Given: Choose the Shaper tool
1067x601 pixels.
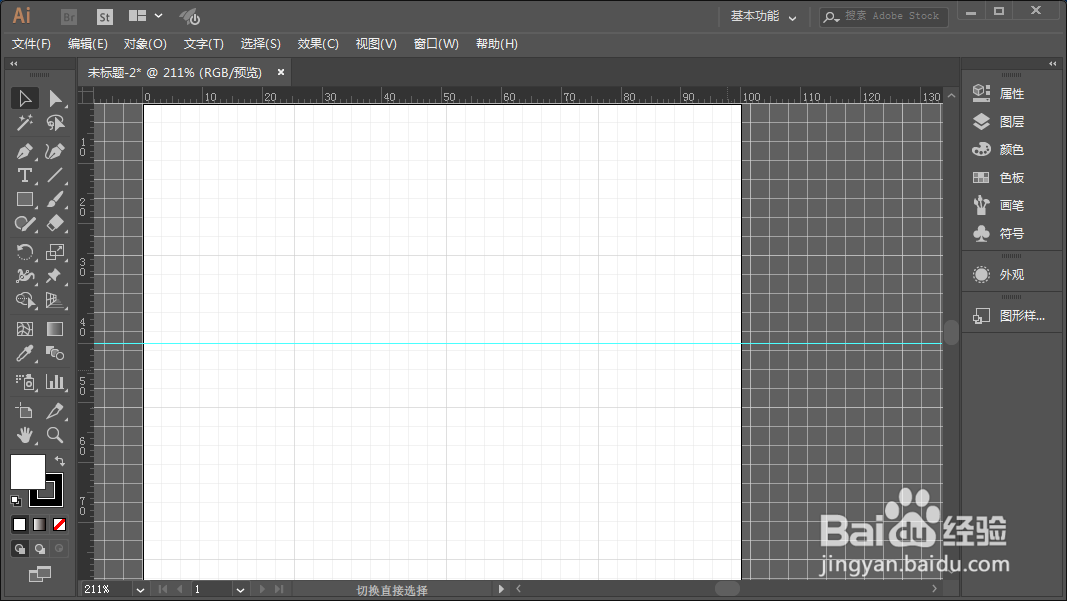Looking at the screenshot, I should (x=25, y=224).
